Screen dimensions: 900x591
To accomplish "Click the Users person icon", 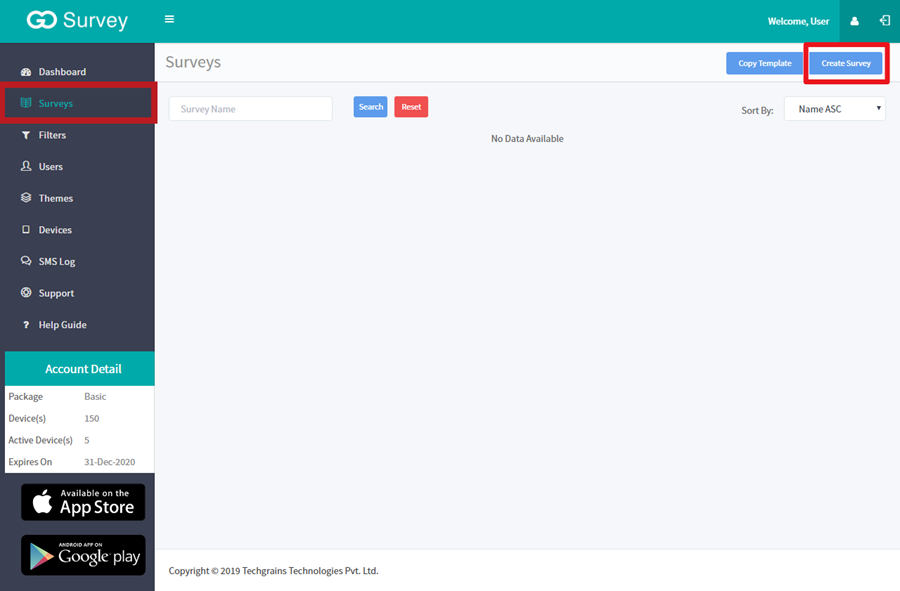I will point(26,166).
